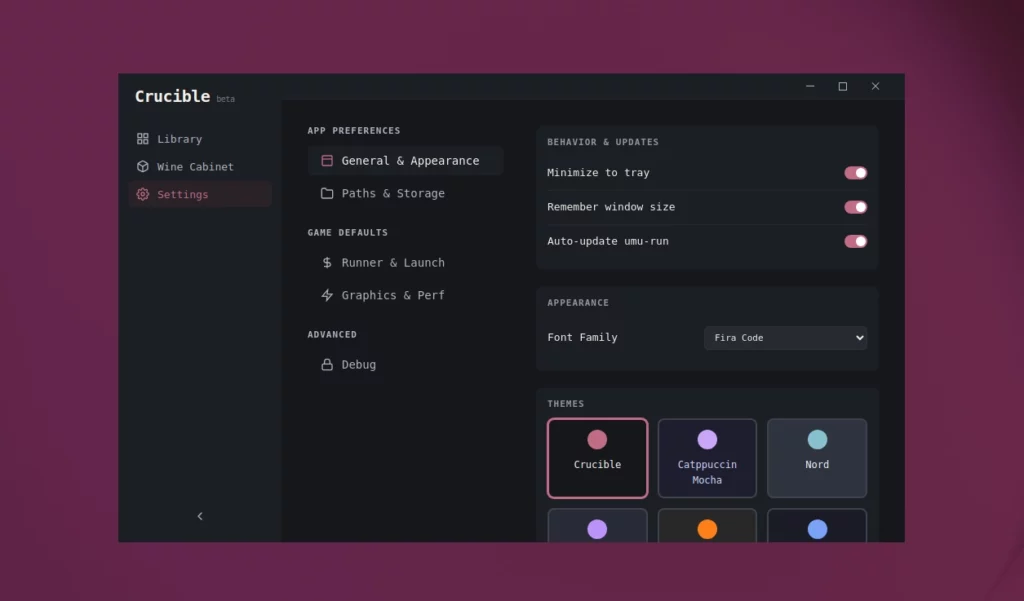Select the orange-dot theme card

click(707, 526)
